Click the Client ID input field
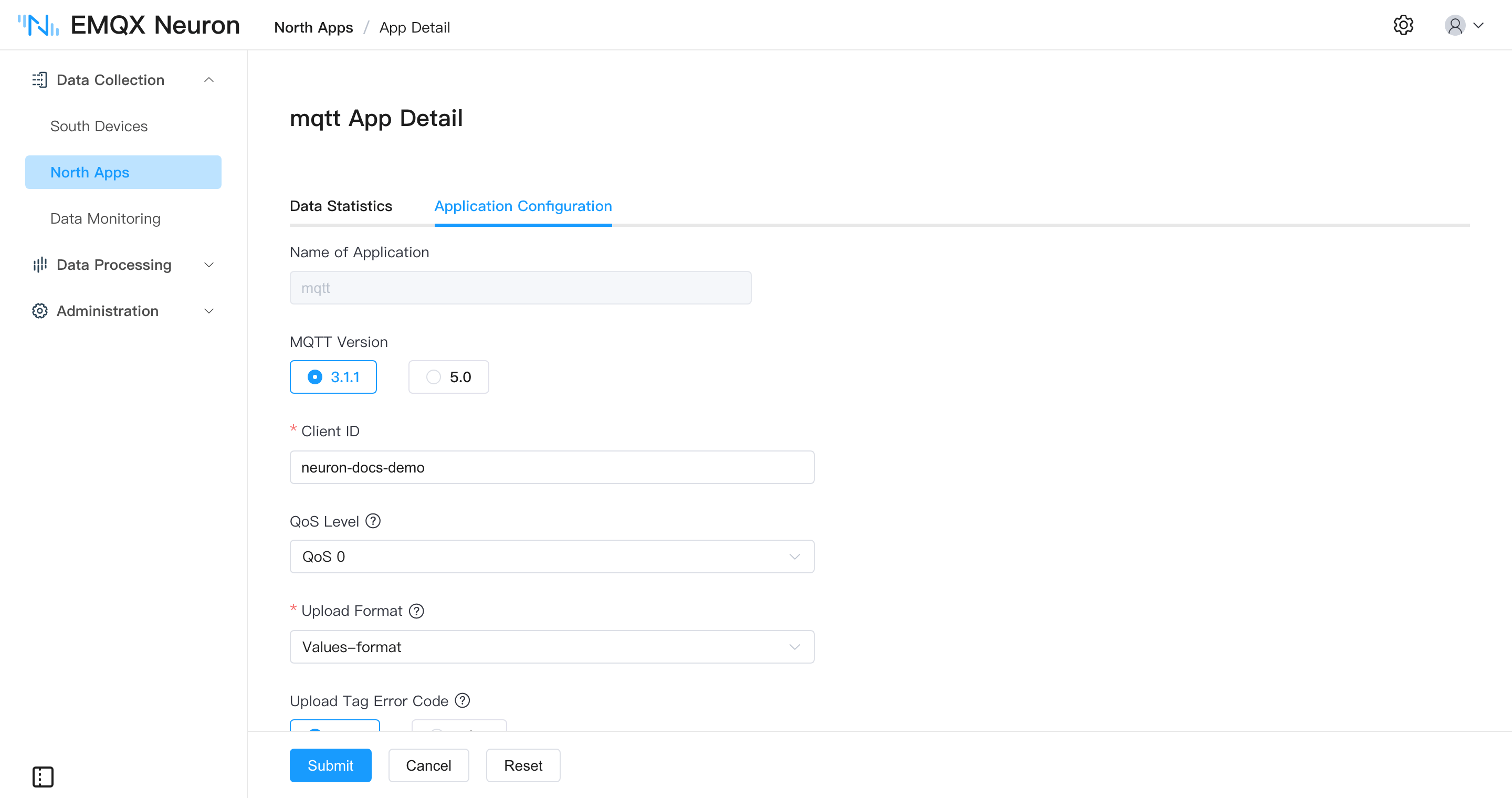The height and width of the screenshot is (798, 1512). (552, 467)
